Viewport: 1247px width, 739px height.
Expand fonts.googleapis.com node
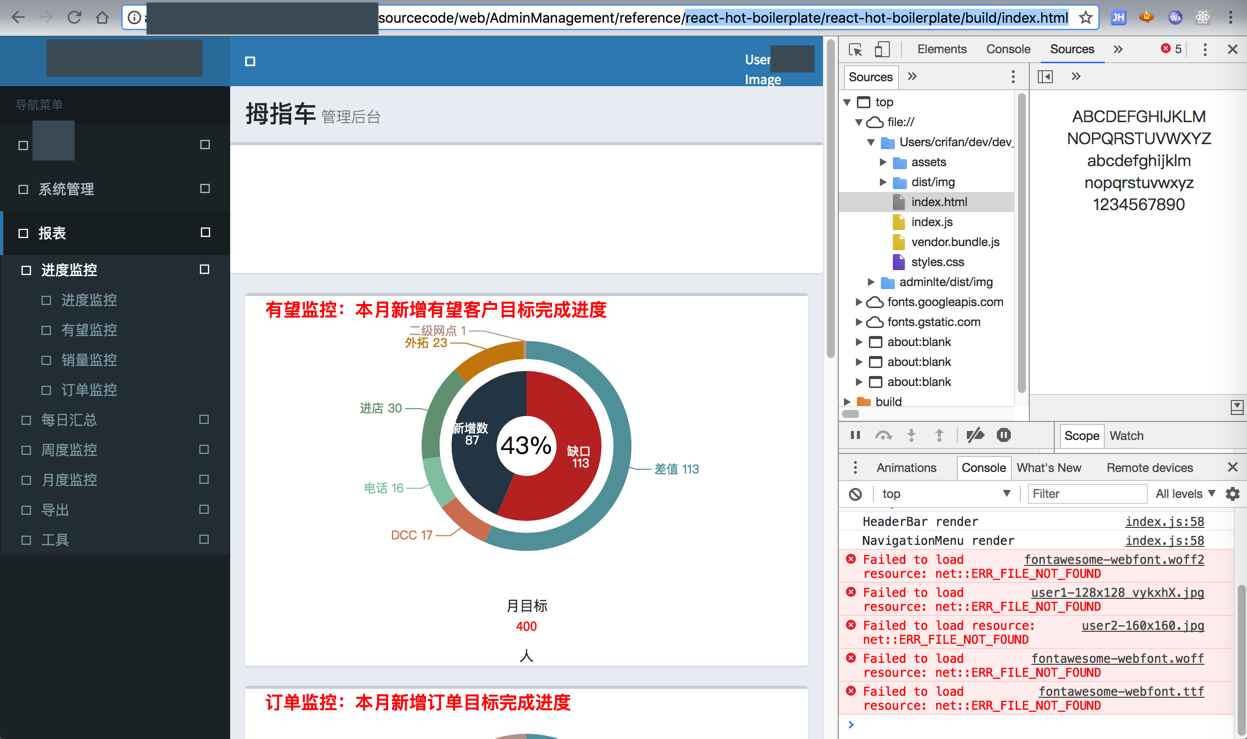859,302
